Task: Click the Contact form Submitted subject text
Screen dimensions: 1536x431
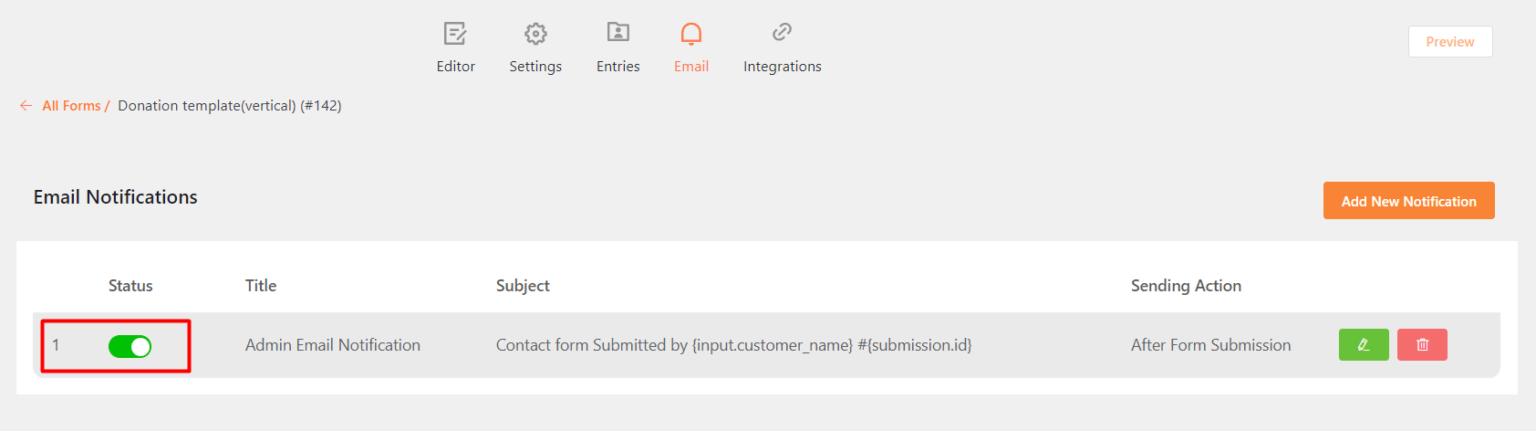Action: pyautogui.click(x=734, y=345)
